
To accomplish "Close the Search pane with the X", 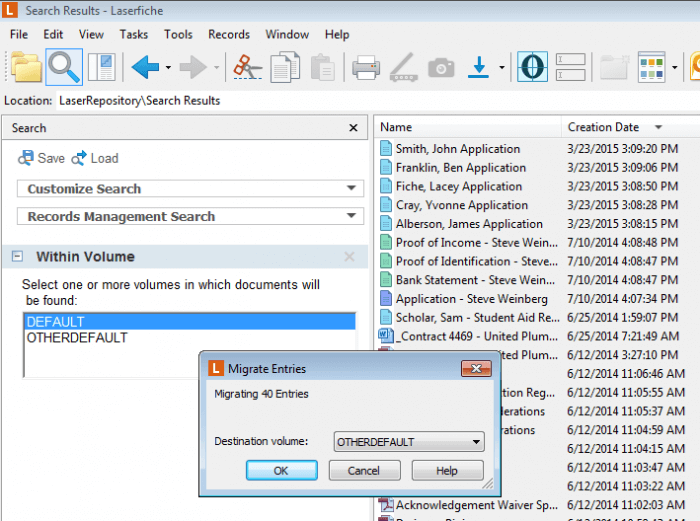I will coord(353,128).
